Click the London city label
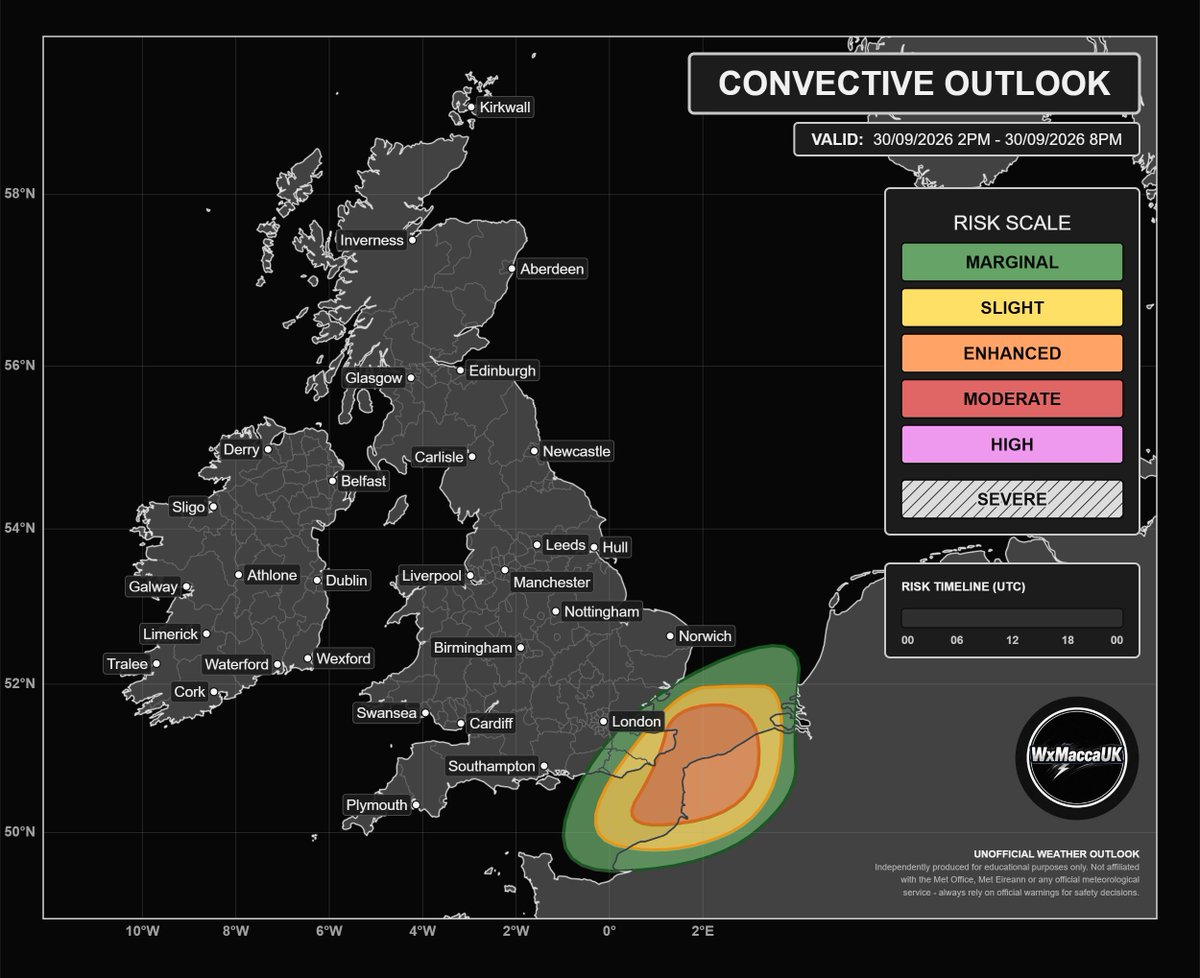Image resolution: width=1200 pixels, height=978 pixels. 636,721
